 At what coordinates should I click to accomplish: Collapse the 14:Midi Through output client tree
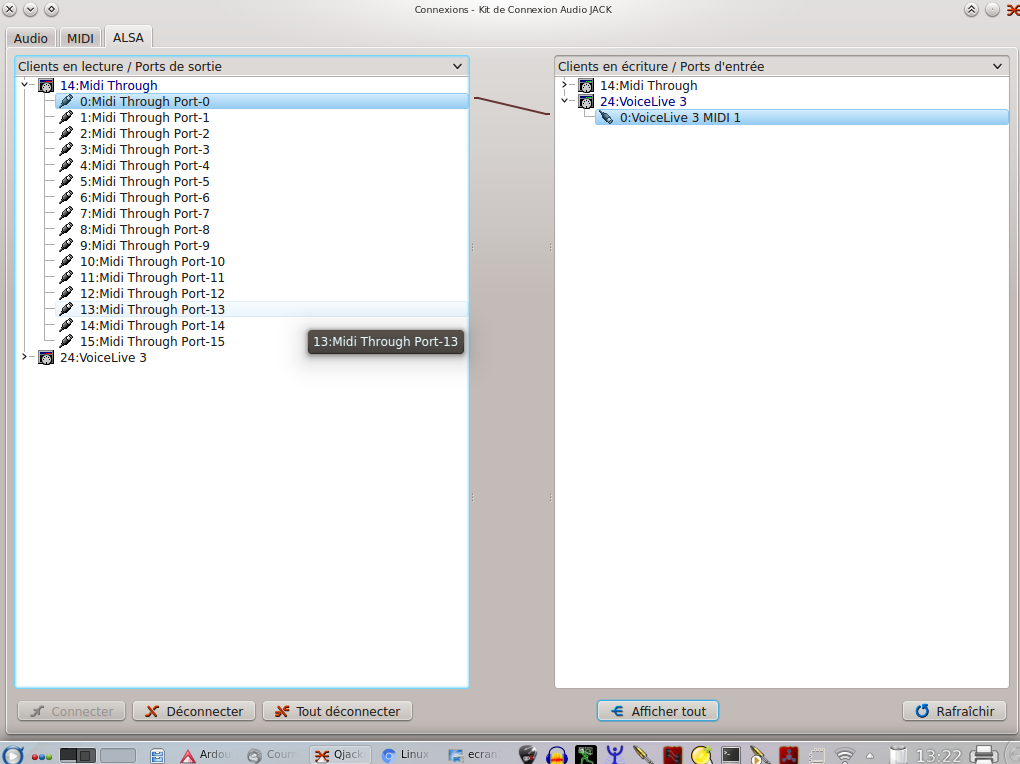point(24,85)
